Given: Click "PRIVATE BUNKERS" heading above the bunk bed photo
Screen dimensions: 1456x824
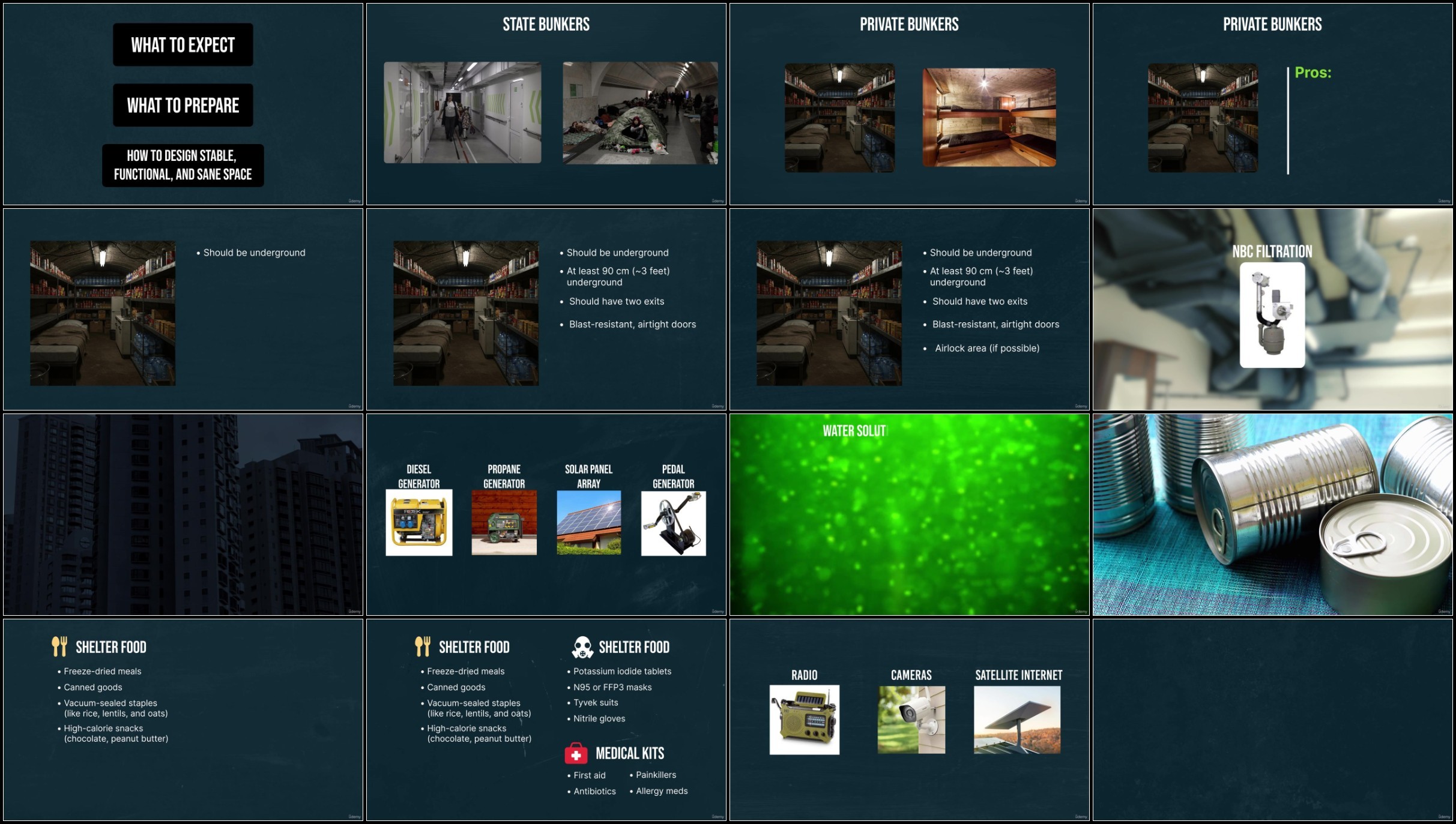Looking at the screenshot, I should 909,24.
